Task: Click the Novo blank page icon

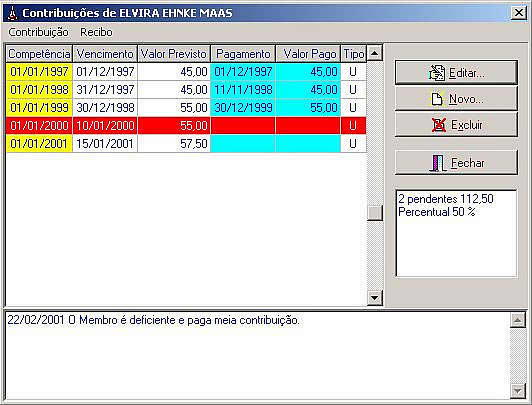Action: [437, 99]
